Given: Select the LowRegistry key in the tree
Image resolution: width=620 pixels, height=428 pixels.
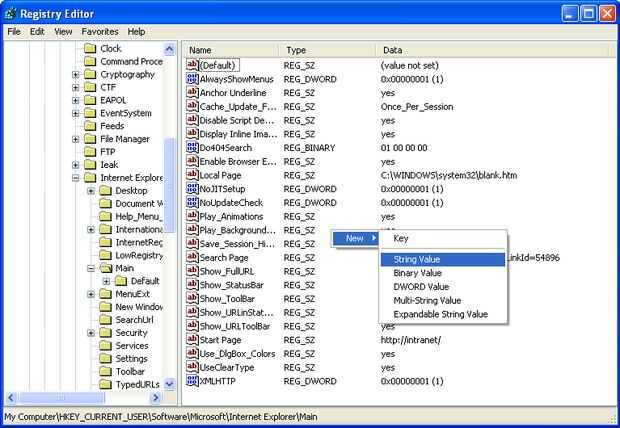Looking at the screenshot, I should (139, 256).
